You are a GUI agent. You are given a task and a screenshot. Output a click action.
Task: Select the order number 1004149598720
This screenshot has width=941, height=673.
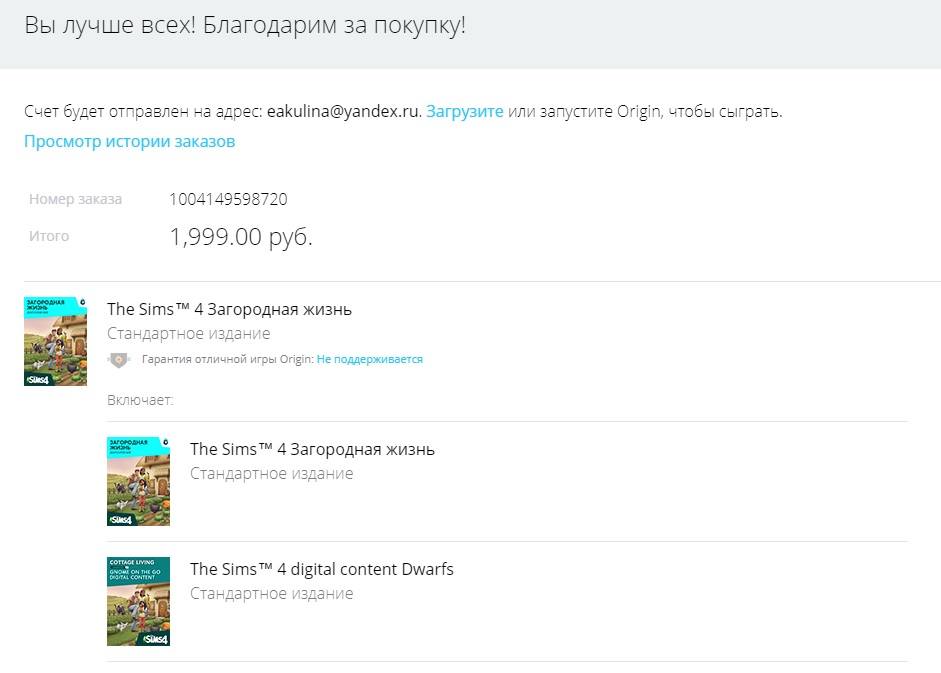click(x=229, y=199)
